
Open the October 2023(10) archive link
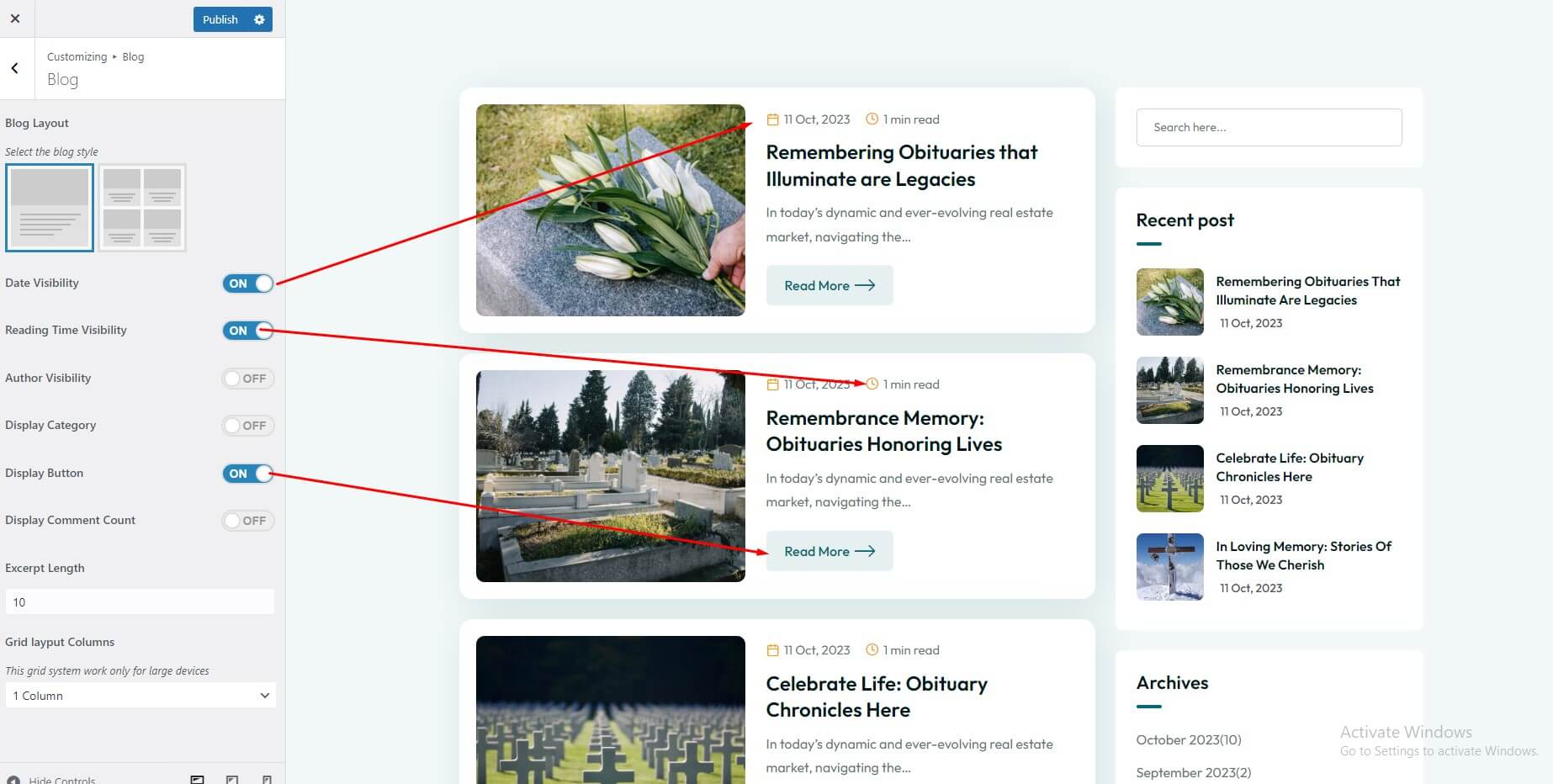point(1189,739)
